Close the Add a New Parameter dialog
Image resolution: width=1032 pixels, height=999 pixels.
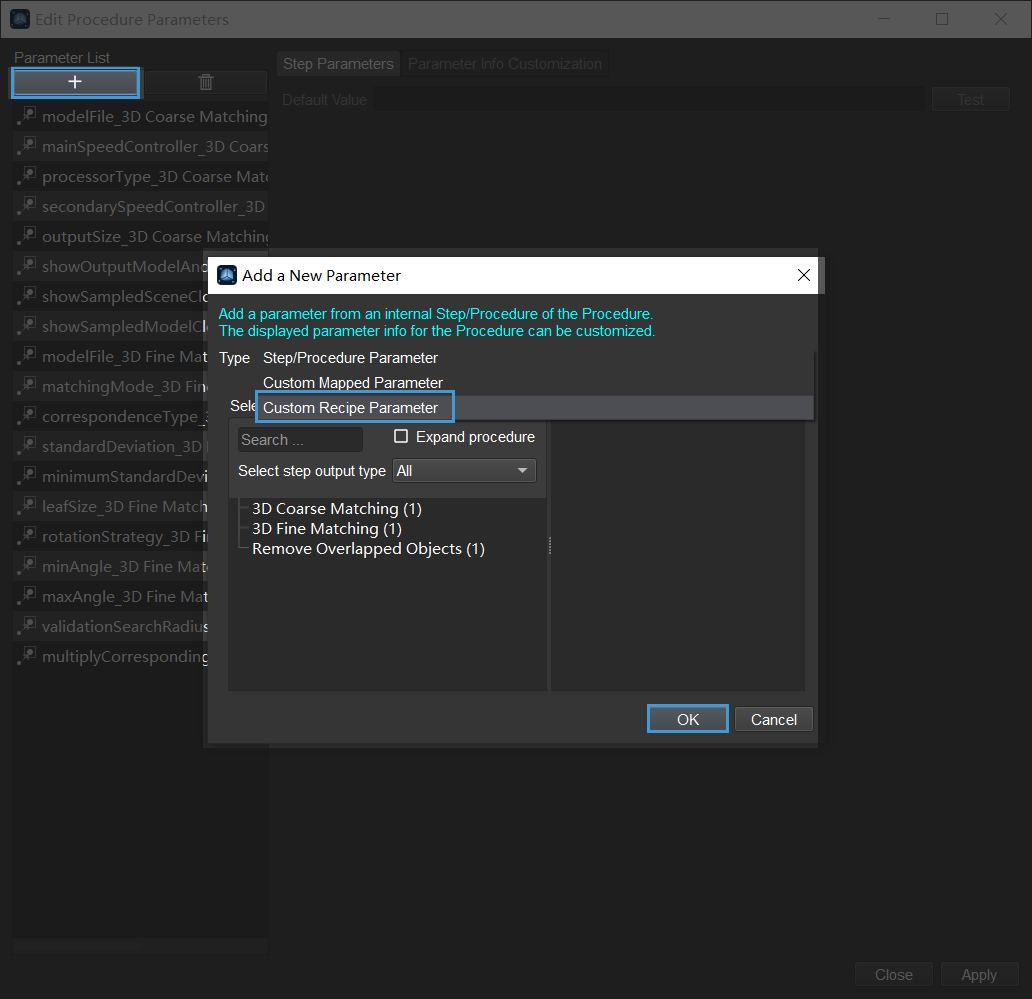803,275
